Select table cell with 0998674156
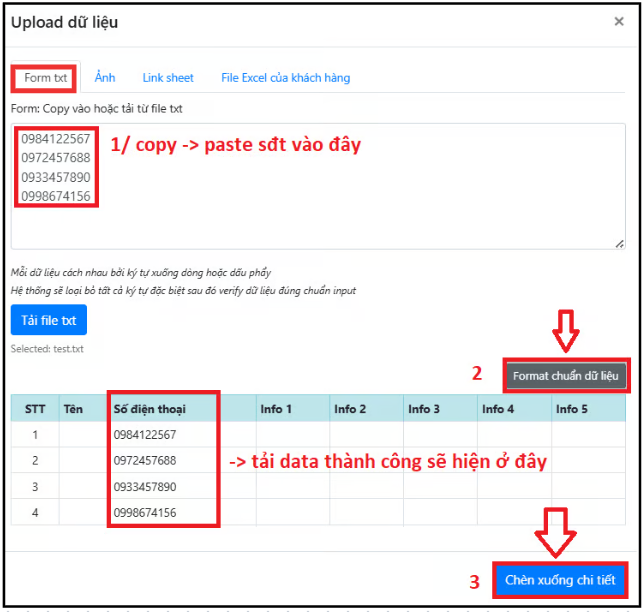The width and height of the screenshot is (644, 612). (x=146, y=513)
